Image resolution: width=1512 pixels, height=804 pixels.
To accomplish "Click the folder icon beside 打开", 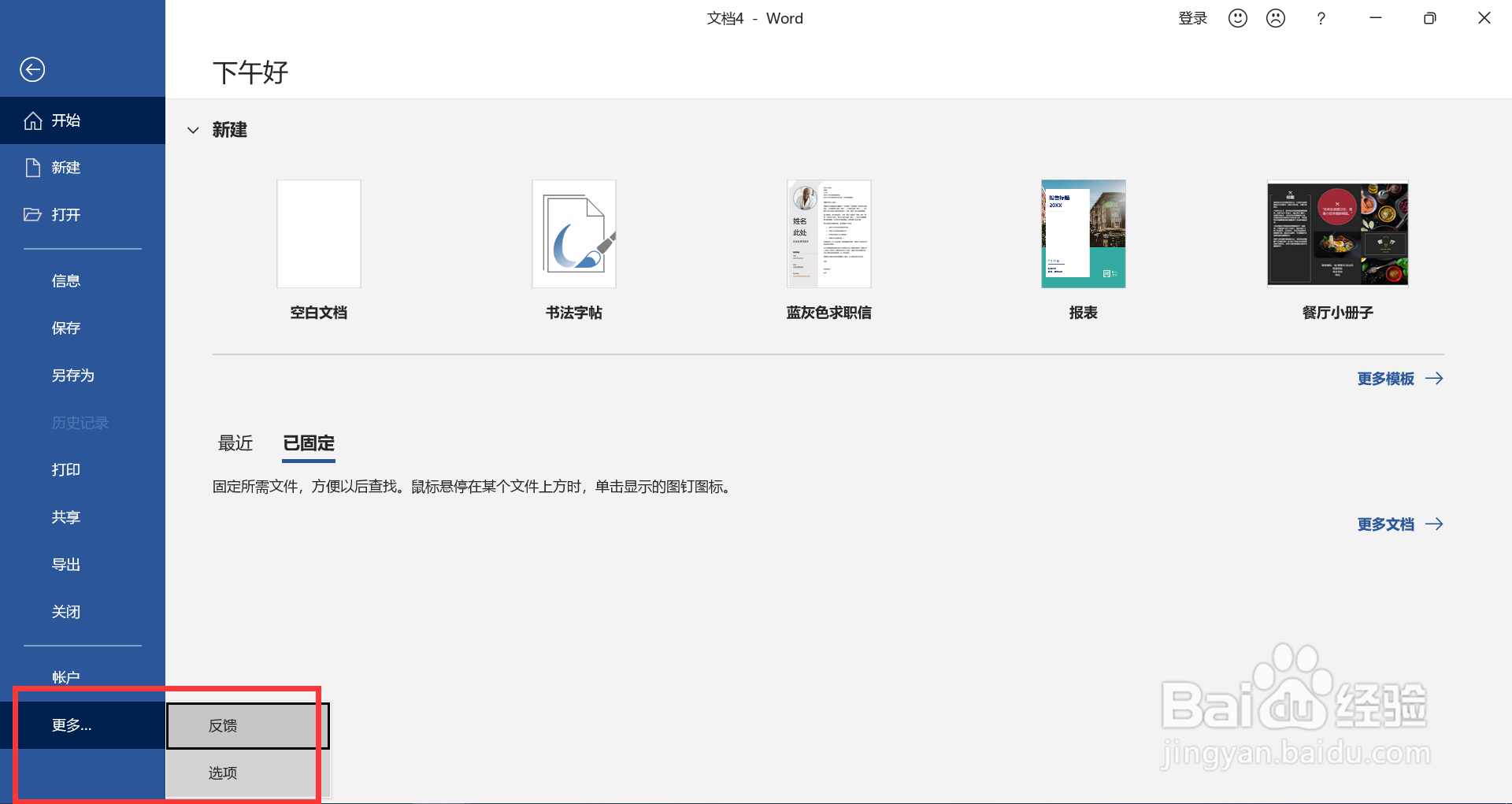I will 32,214.
